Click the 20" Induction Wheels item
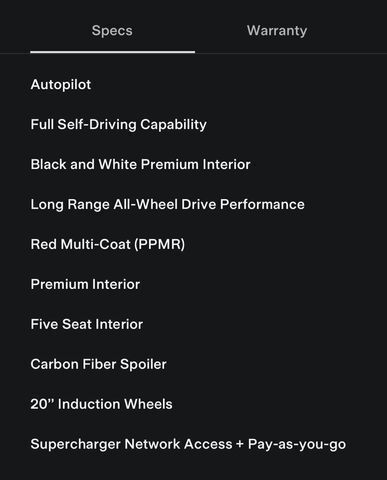Screen dimensions: 387x480 (x=101, y=404)
